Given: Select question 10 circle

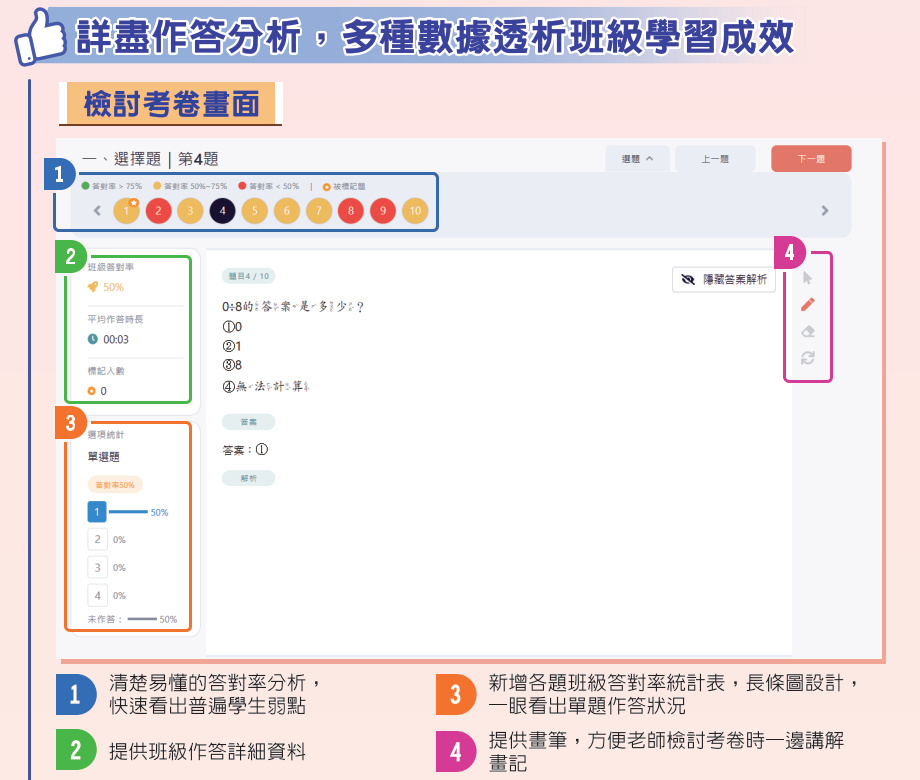Looking at the screenshot, I should coord(414,211).
